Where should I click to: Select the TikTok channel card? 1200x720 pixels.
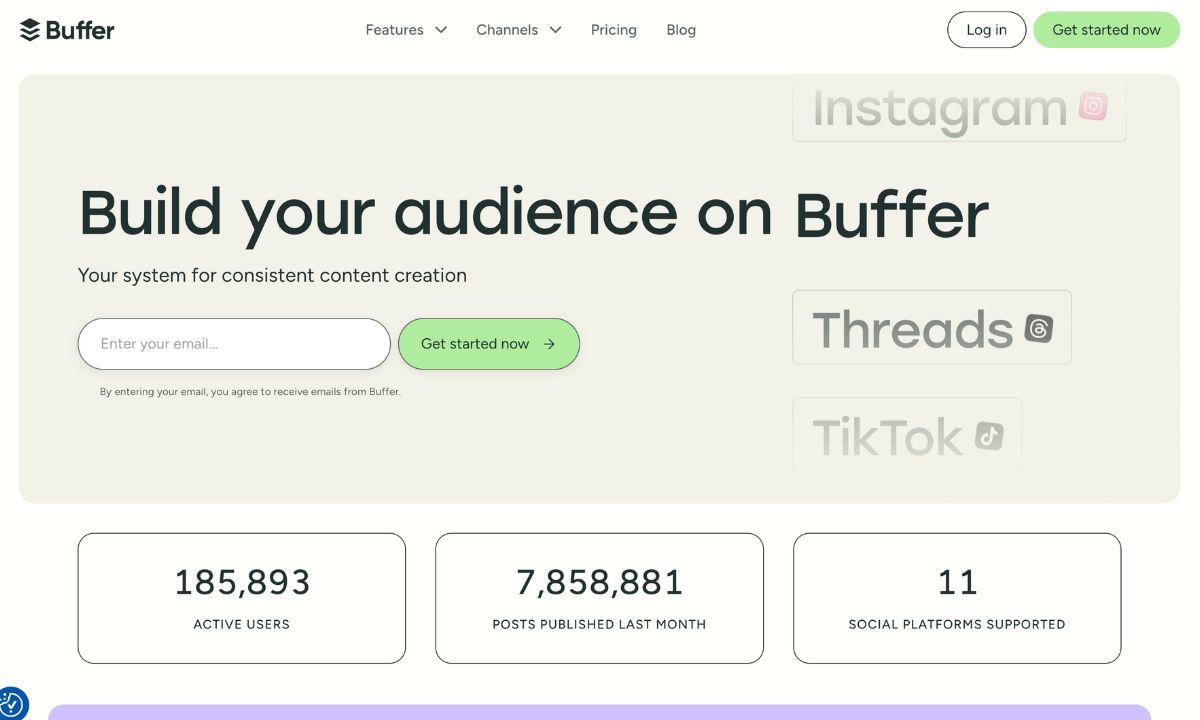tap(907, 435)
